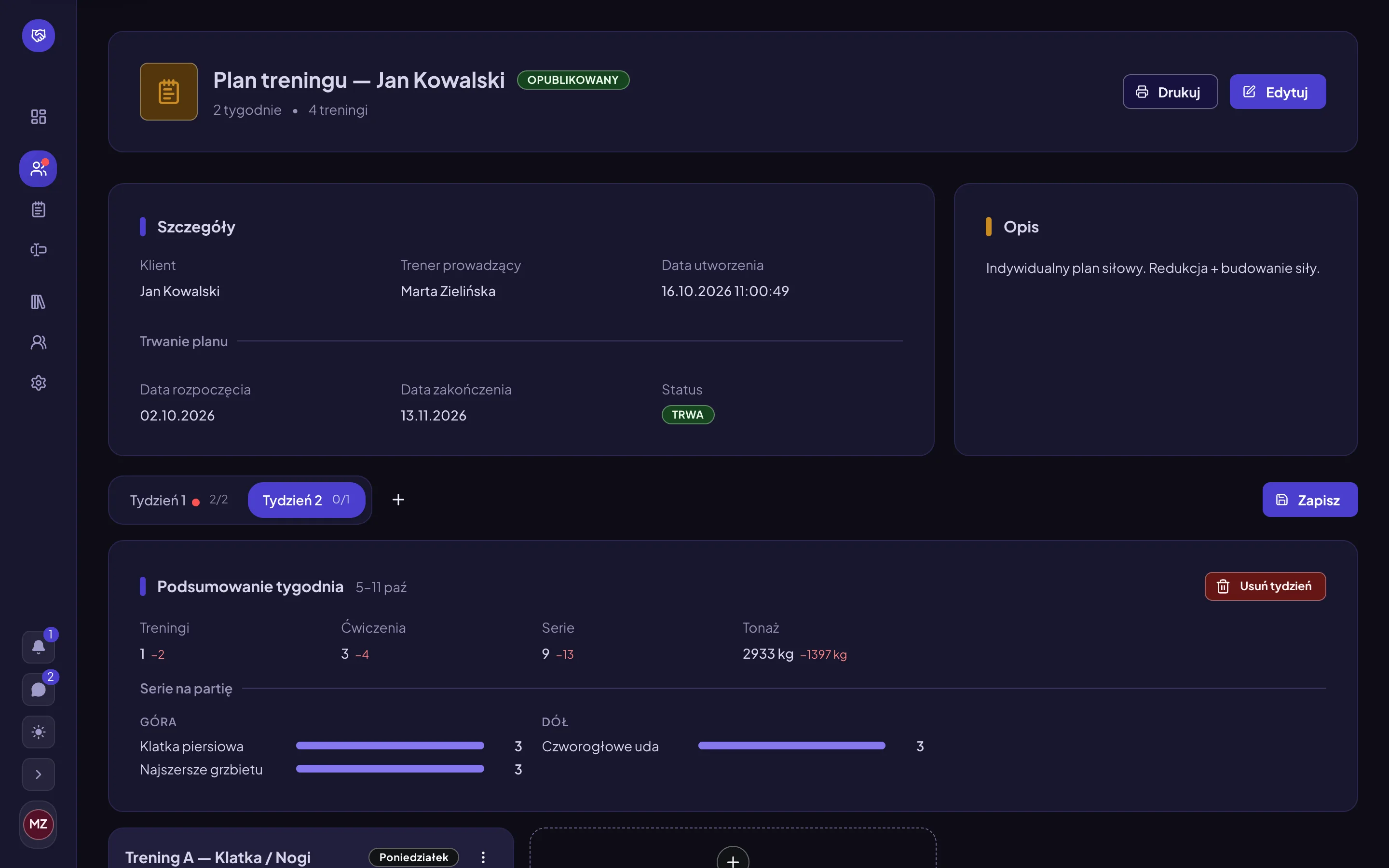Click the TRWA status badge

point(688,415)
